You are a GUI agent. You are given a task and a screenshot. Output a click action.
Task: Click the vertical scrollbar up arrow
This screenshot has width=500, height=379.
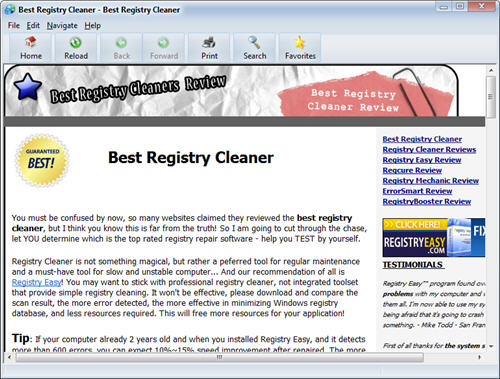[x=491, y=70]
